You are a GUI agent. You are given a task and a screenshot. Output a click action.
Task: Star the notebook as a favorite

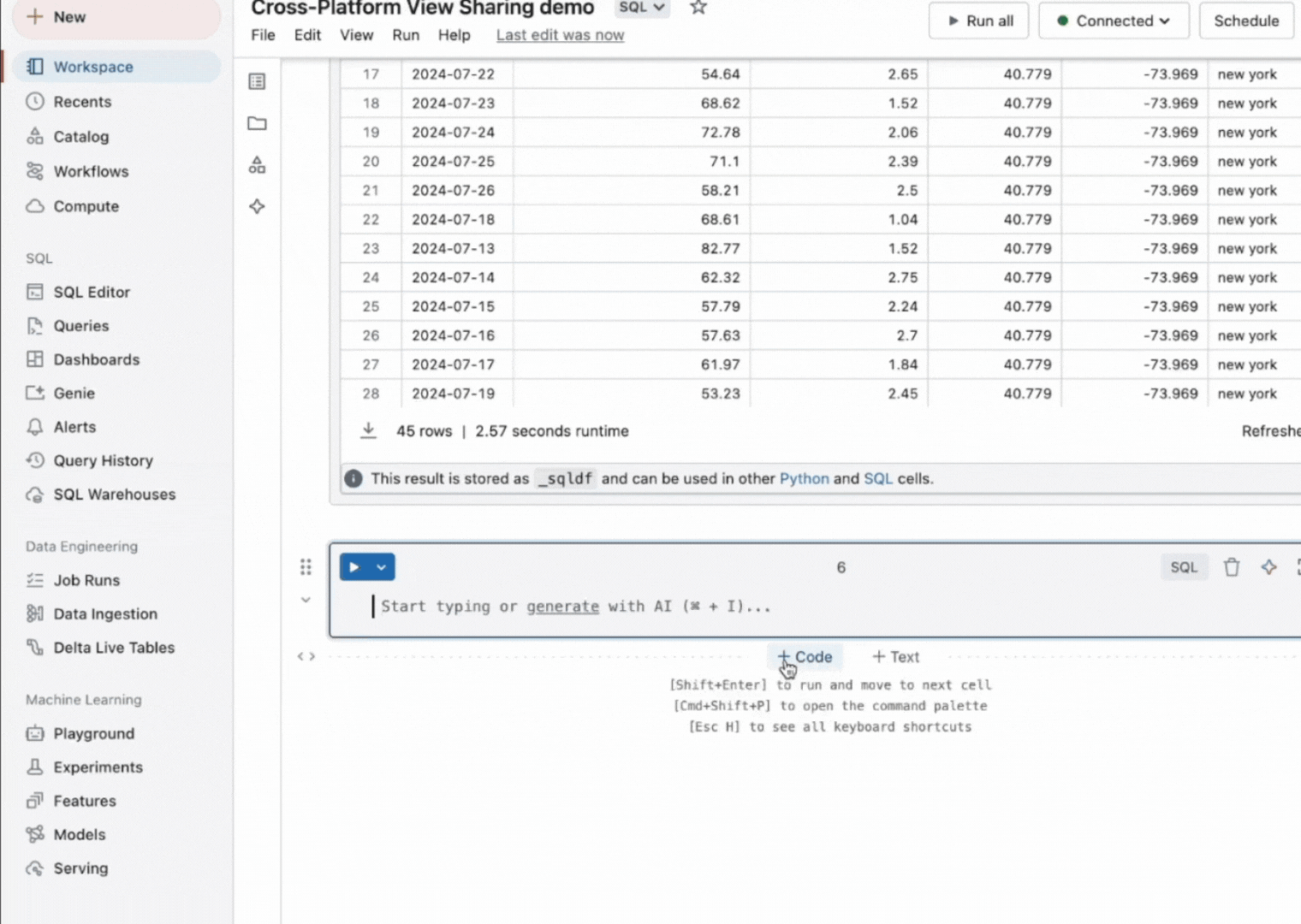coord(698,8)
